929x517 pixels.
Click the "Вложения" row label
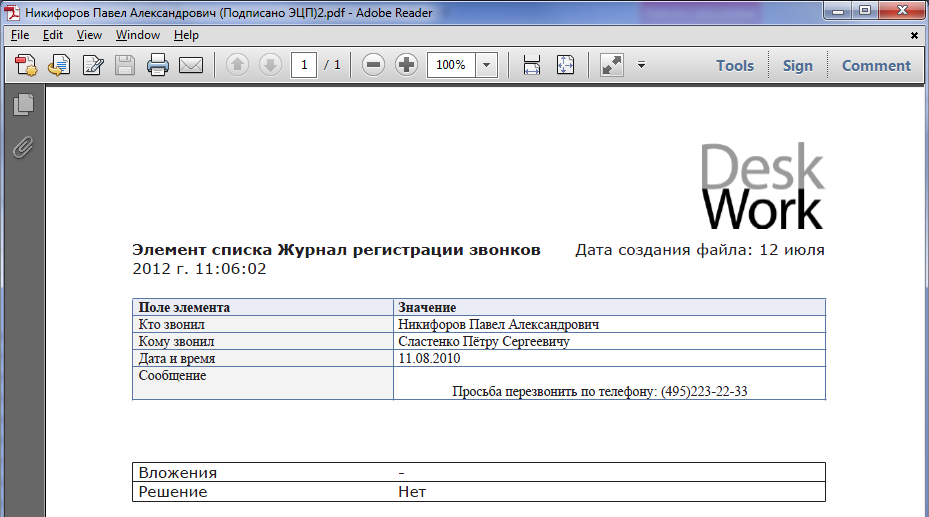[x=177, y=473]
